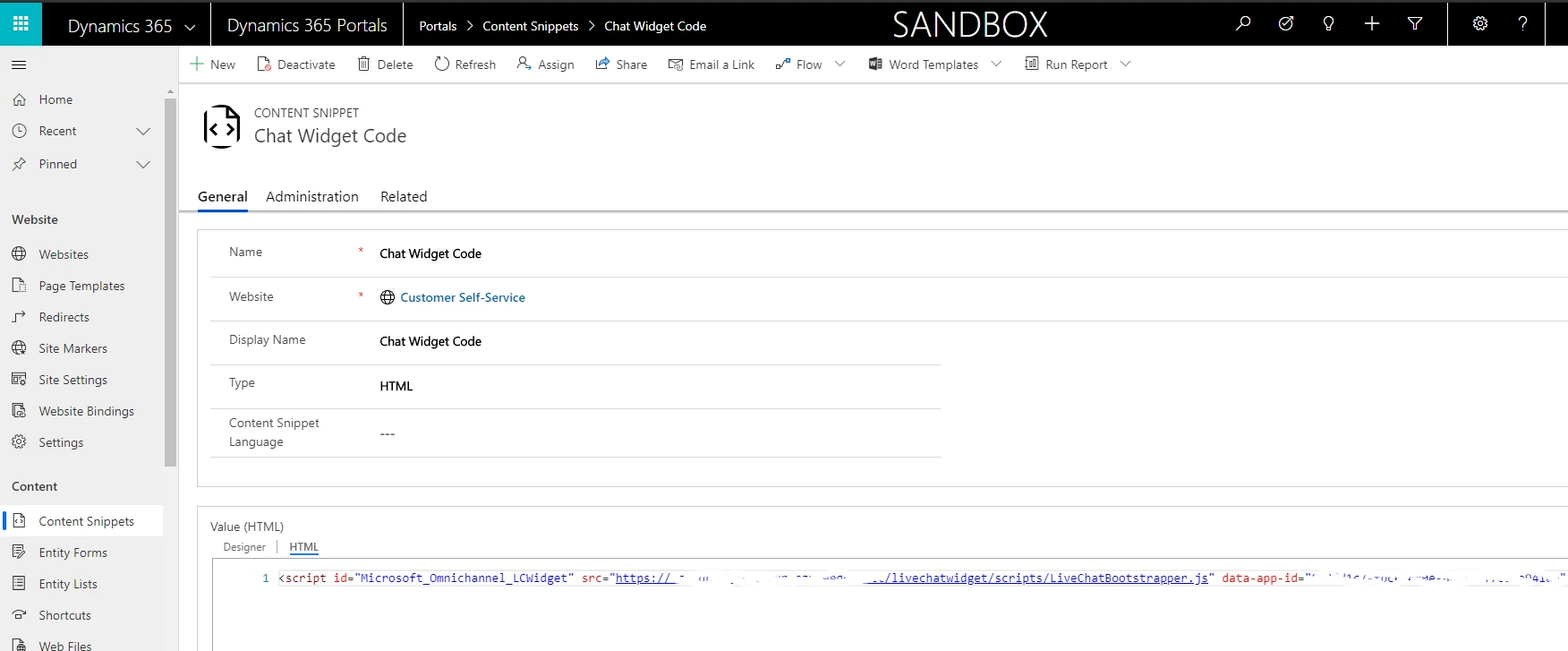Click Email a Link command

click(712, 64)
